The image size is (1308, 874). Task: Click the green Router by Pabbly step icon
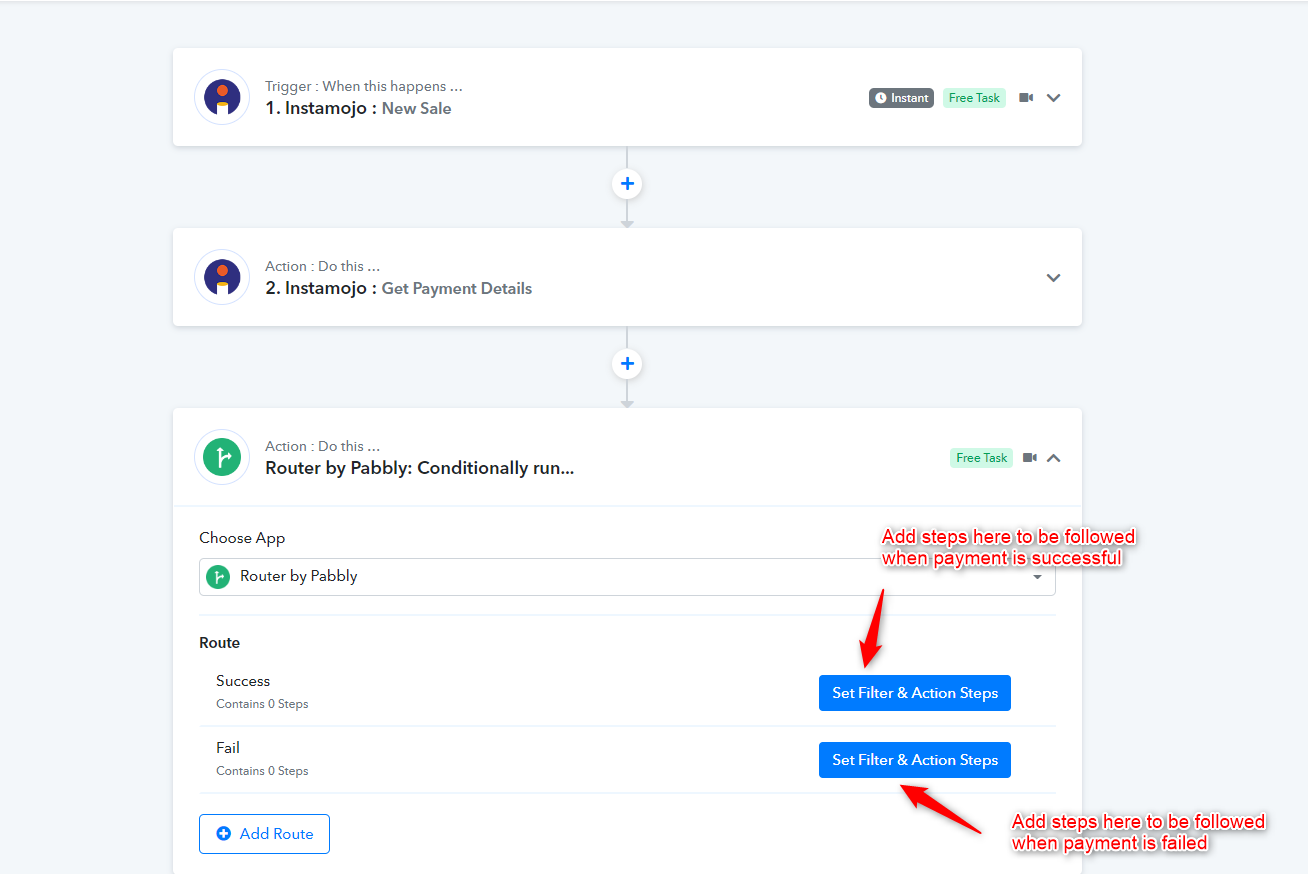pos(222,457)
